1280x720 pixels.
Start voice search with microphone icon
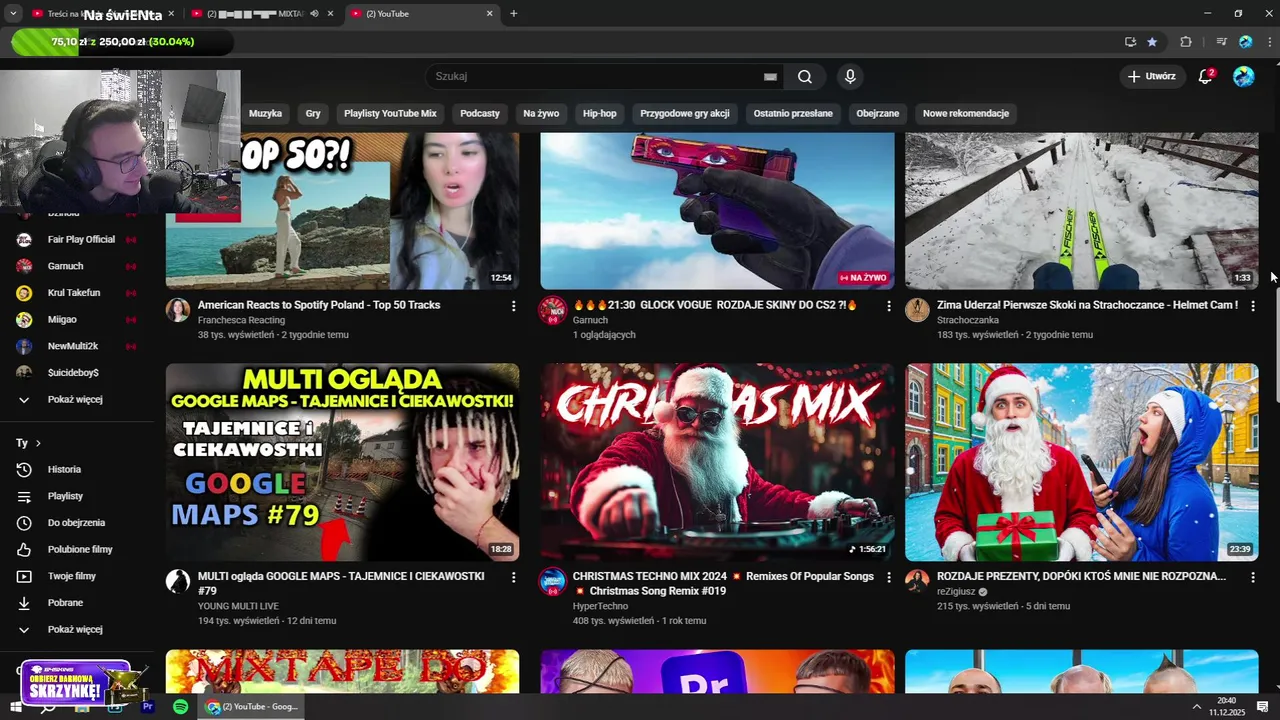(850, 77)
